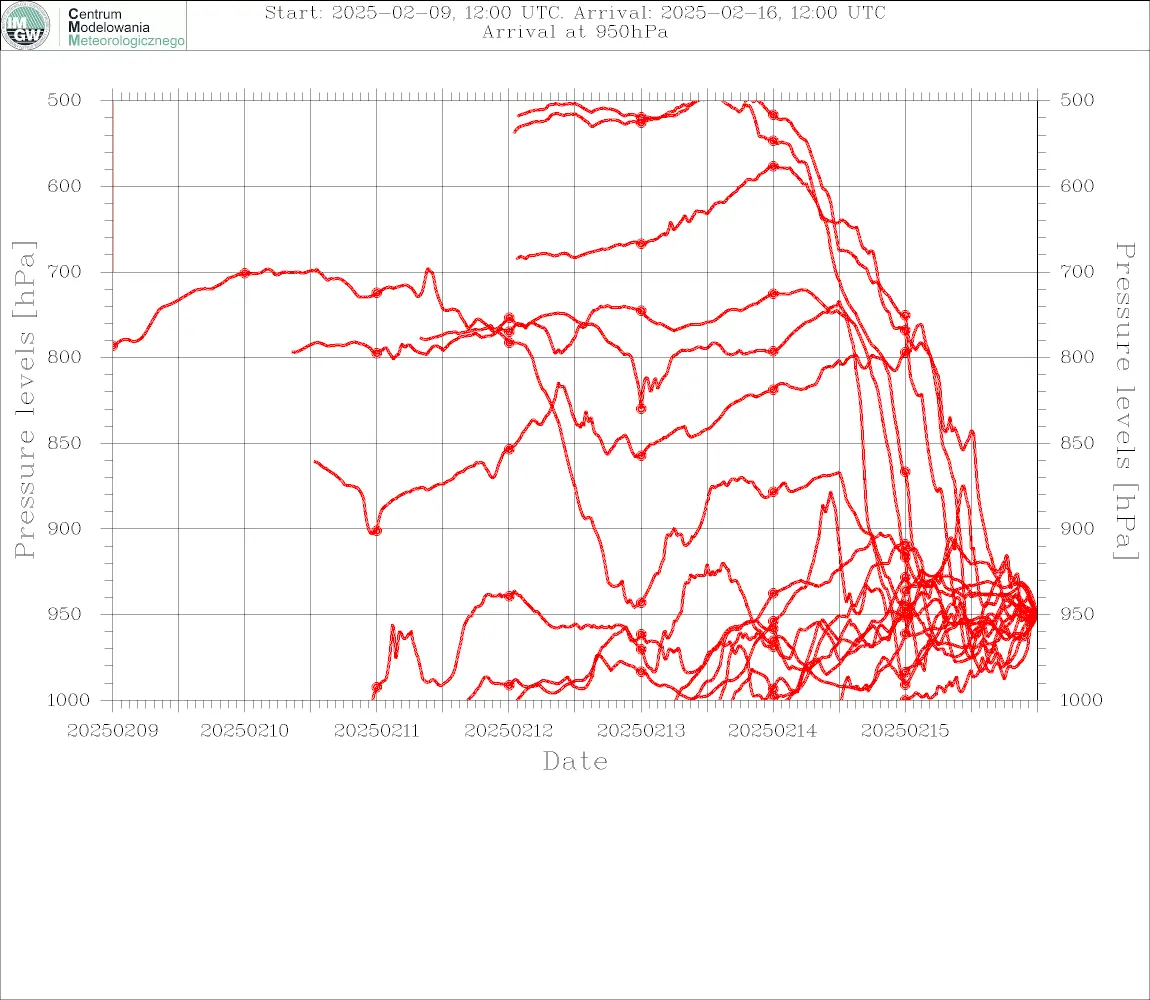Click the right axis 950 label
1150x1000 pixels.
(x=1077, y=613)
